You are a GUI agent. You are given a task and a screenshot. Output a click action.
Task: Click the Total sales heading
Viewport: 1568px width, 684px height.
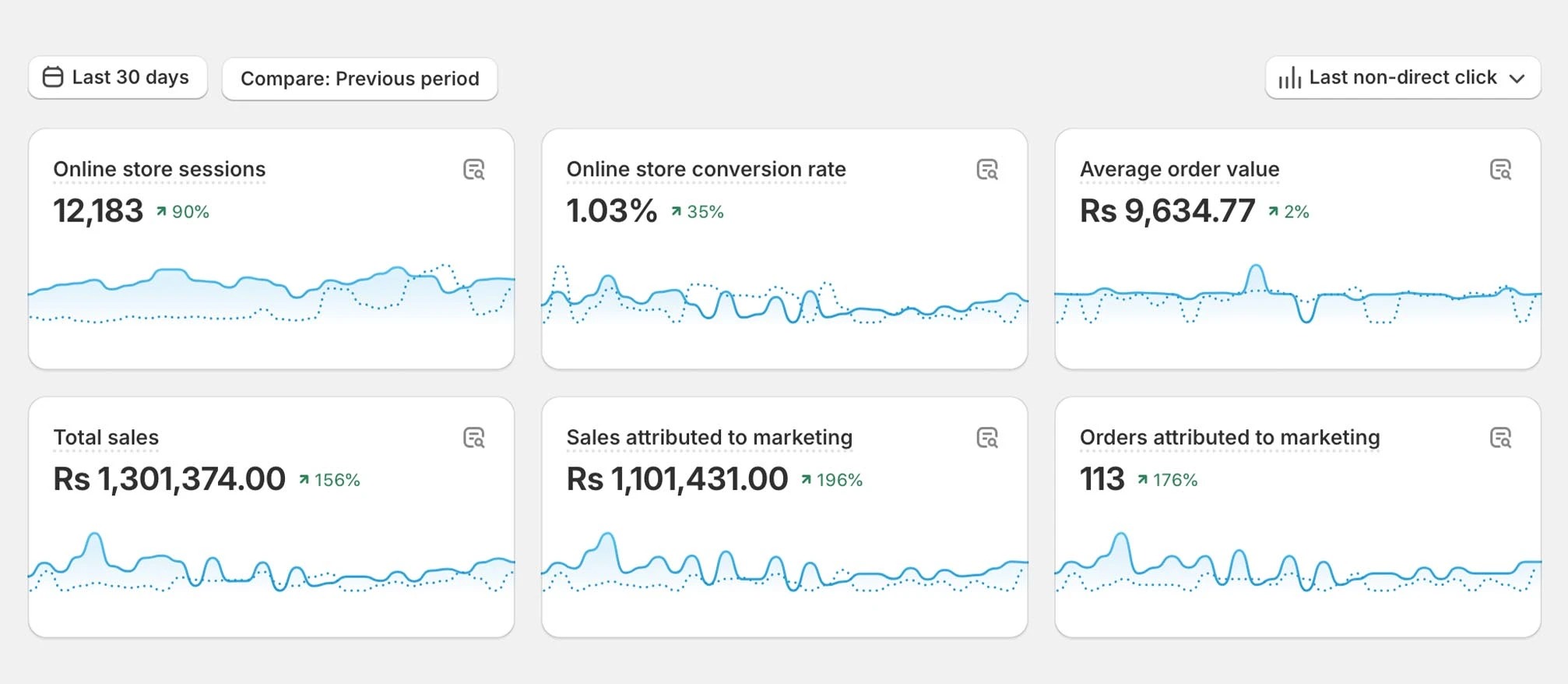[106, 437]
